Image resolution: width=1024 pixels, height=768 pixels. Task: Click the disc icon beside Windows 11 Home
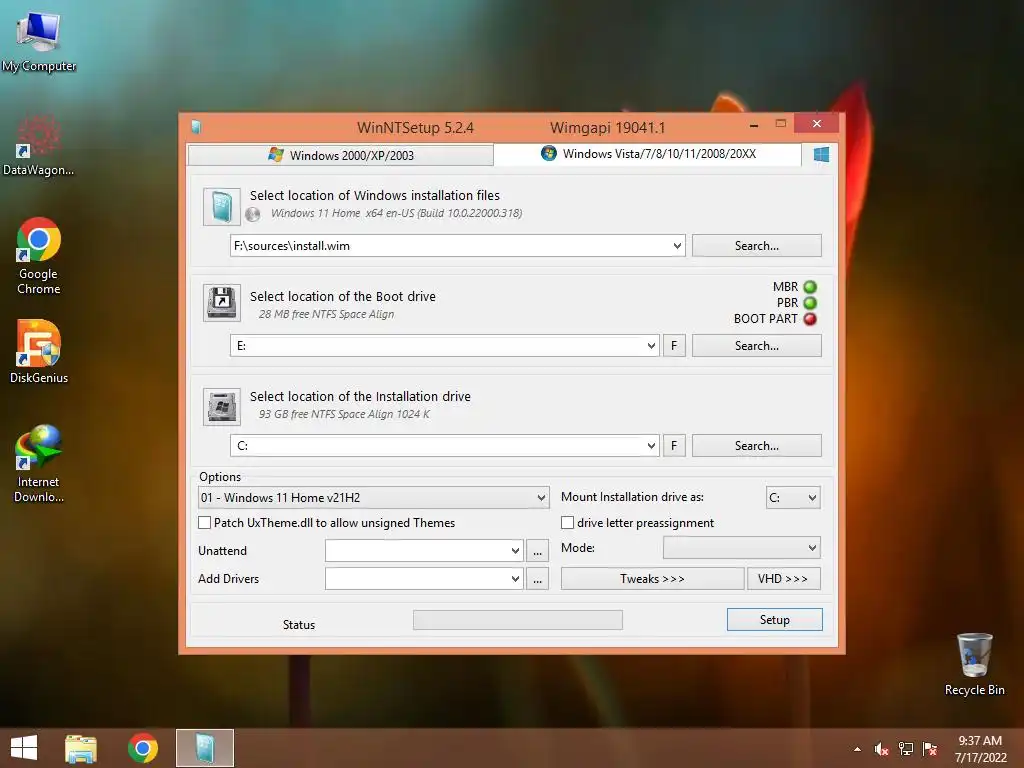[253, 214]
